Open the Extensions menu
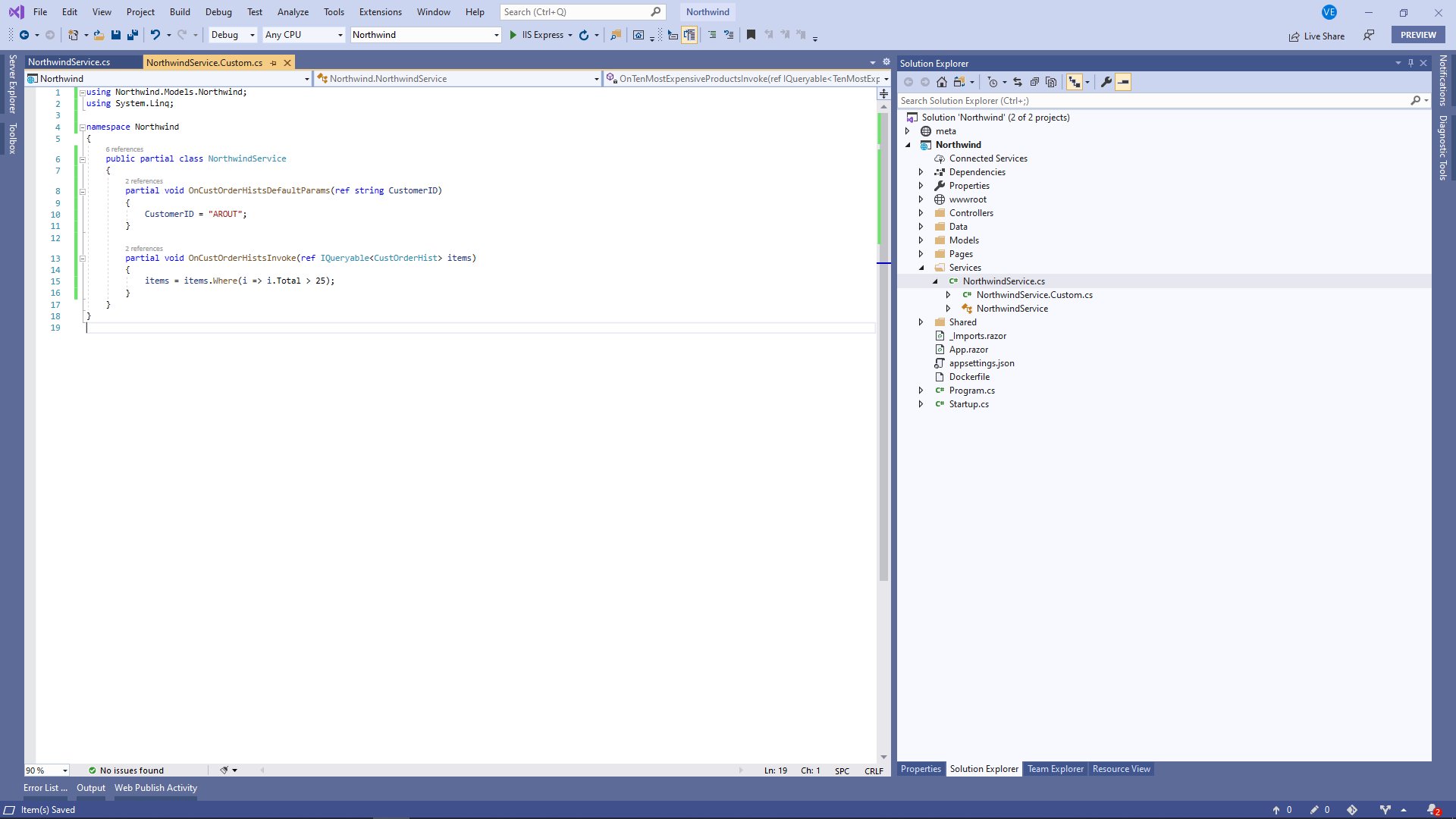 pos(381,12)
